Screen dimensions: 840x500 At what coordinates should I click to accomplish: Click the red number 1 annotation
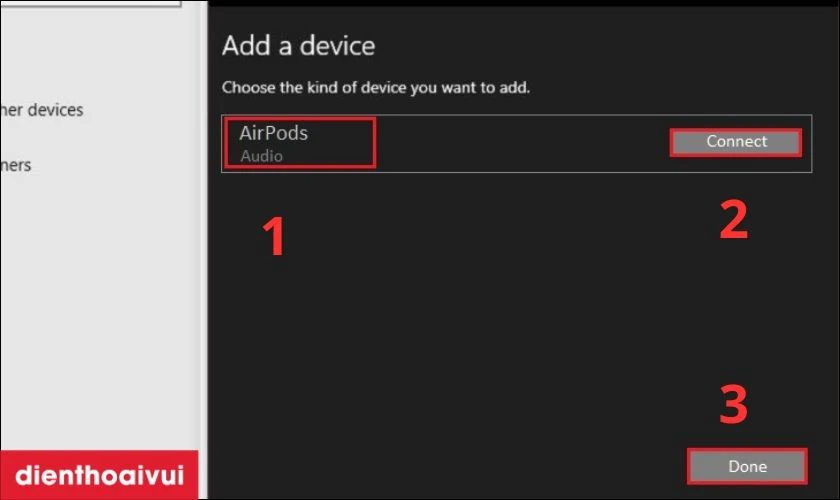point(274,236)
